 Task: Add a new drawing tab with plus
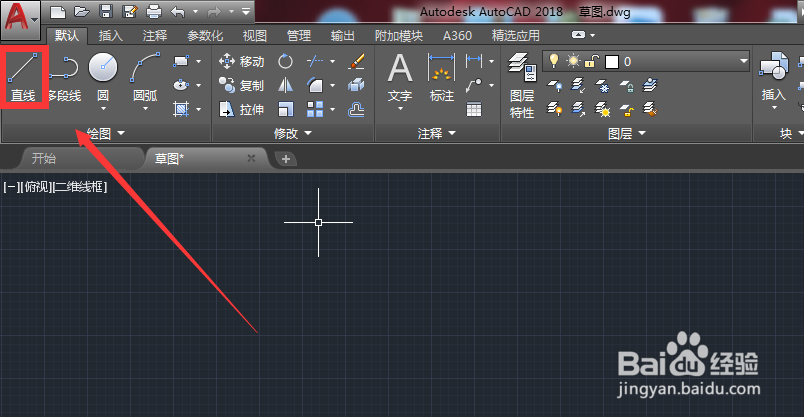(286, 159)
